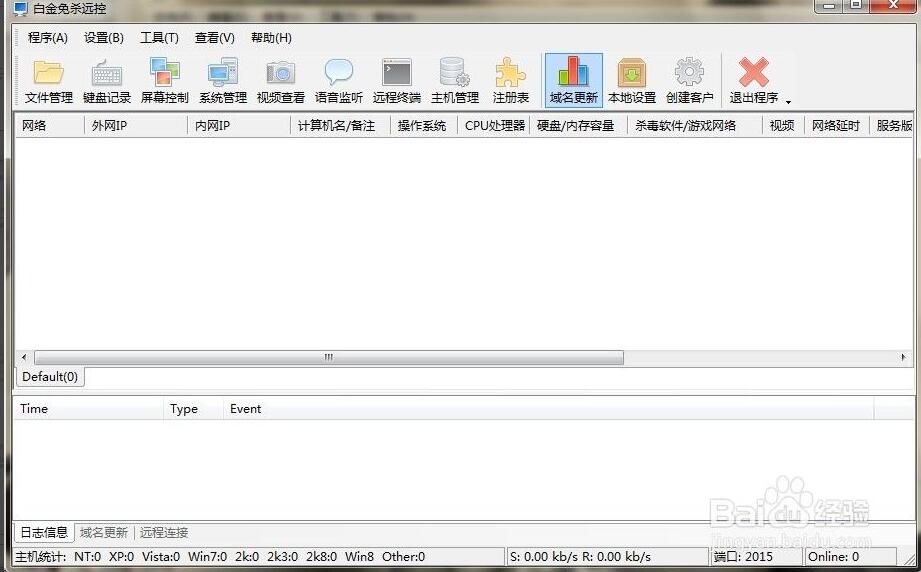Click 域名更新 bar chart toolbar icon
The height and width of the screenshot is (572, 921).
[x=573, y=81]
